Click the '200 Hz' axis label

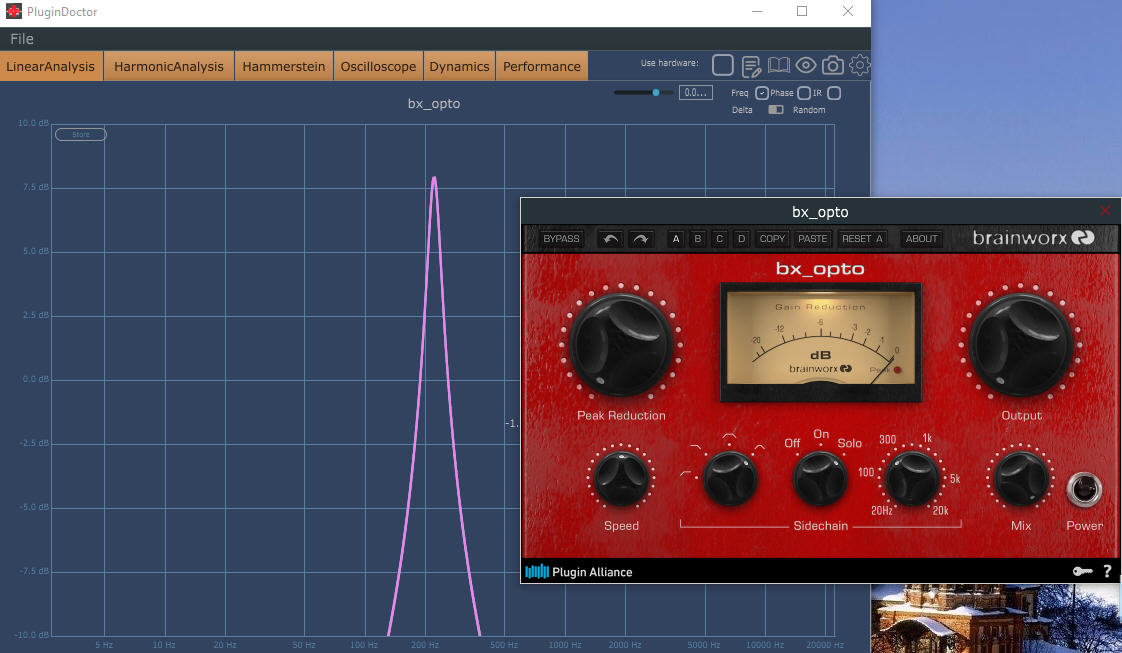(424, 645)
